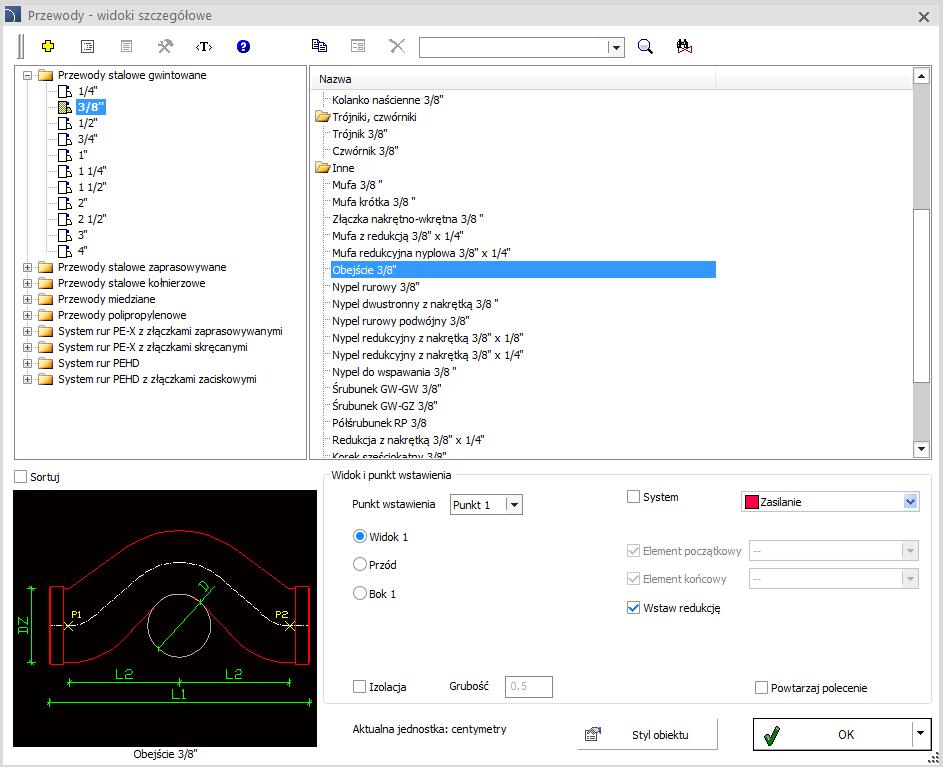
Task: Click the list scrollbar down arrow
Action: pyautogui.click(x=921, y=448)
